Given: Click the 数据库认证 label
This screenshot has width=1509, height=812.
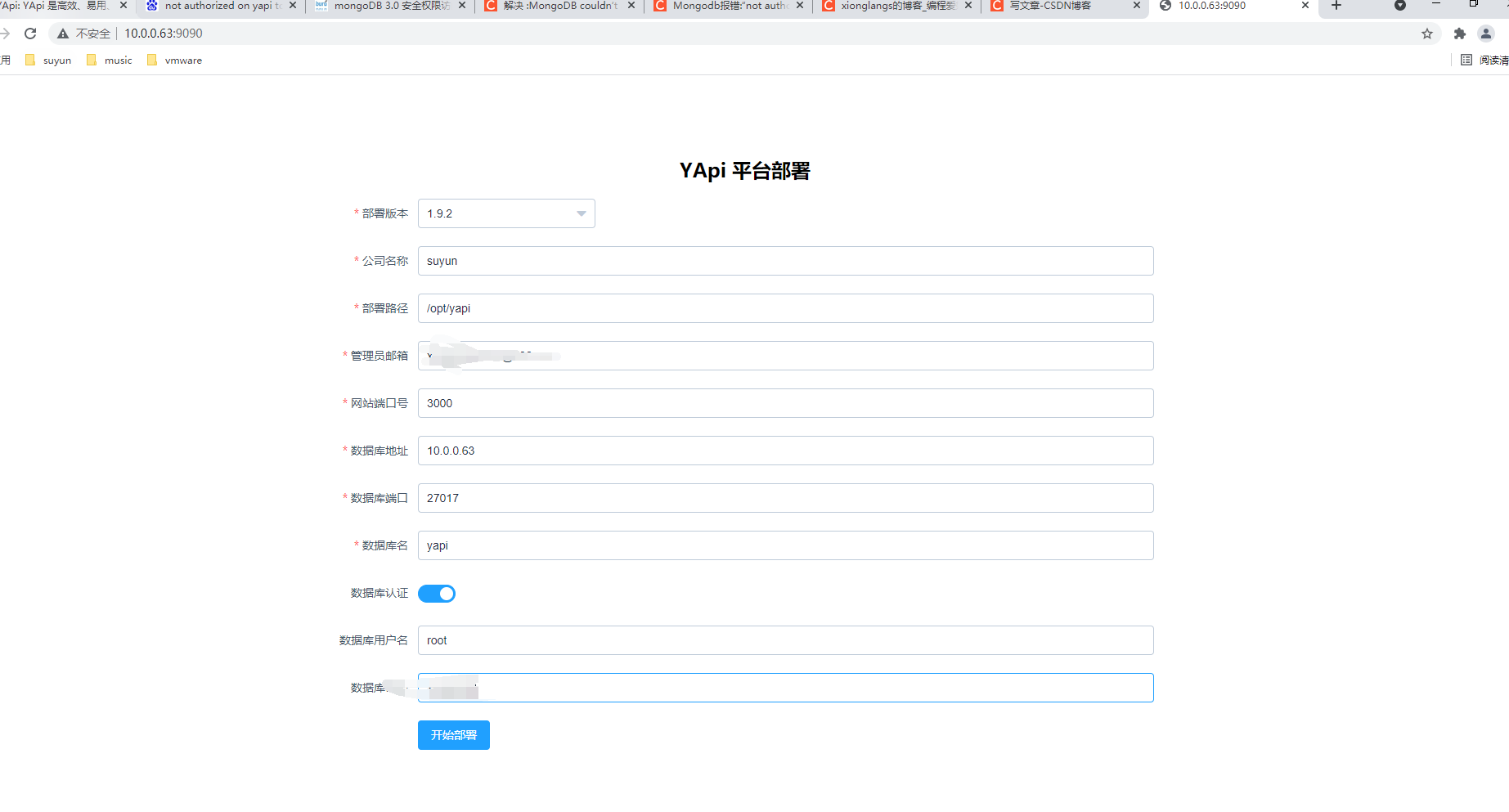Looking at the screenshot, I should click(379, 593).
